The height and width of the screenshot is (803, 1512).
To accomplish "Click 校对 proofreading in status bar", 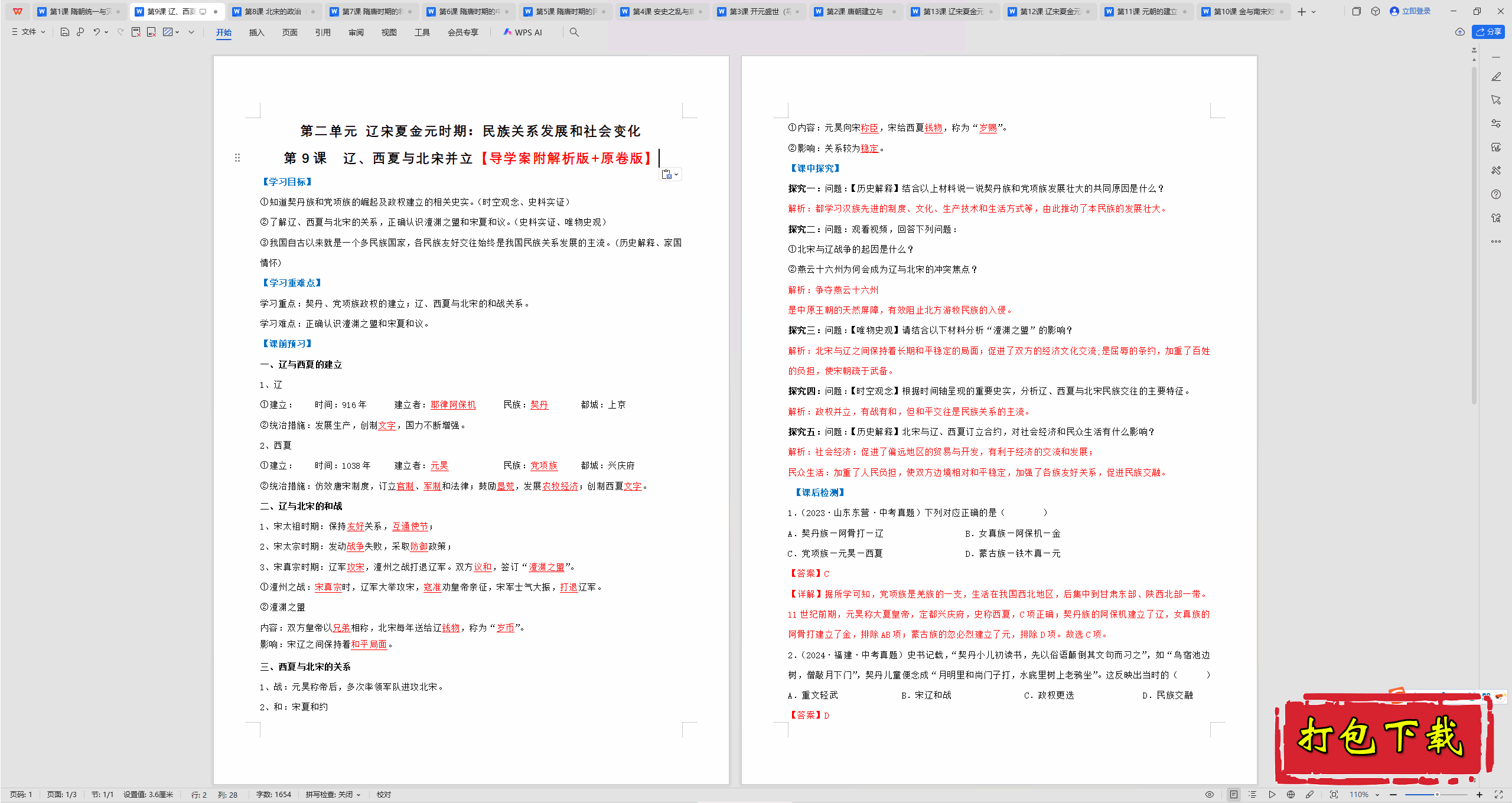I will pyautogui.click(x=384, y=795).
